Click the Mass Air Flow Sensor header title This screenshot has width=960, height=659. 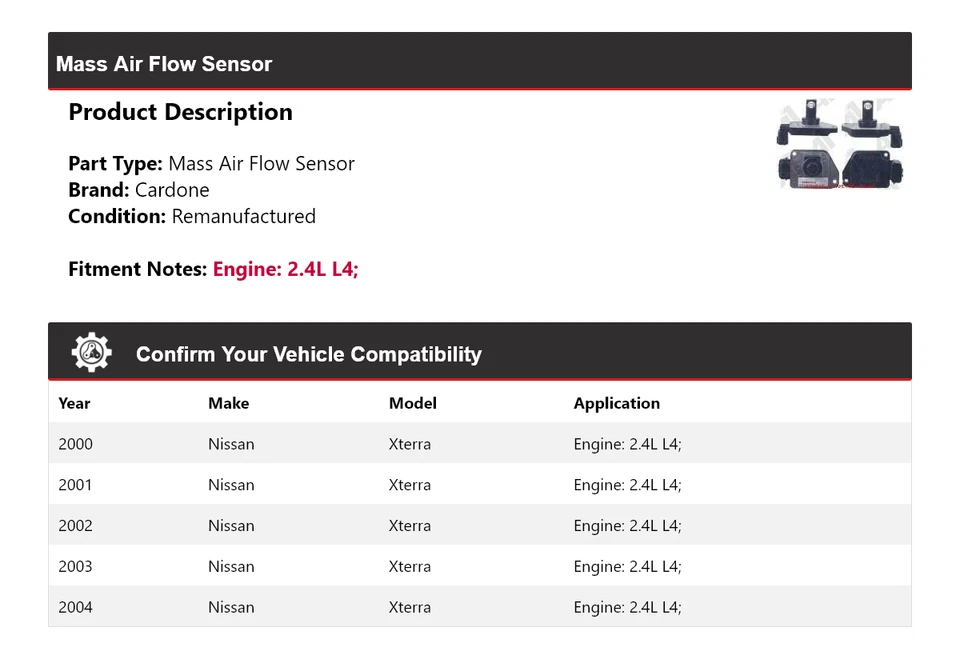coord(164,64)
